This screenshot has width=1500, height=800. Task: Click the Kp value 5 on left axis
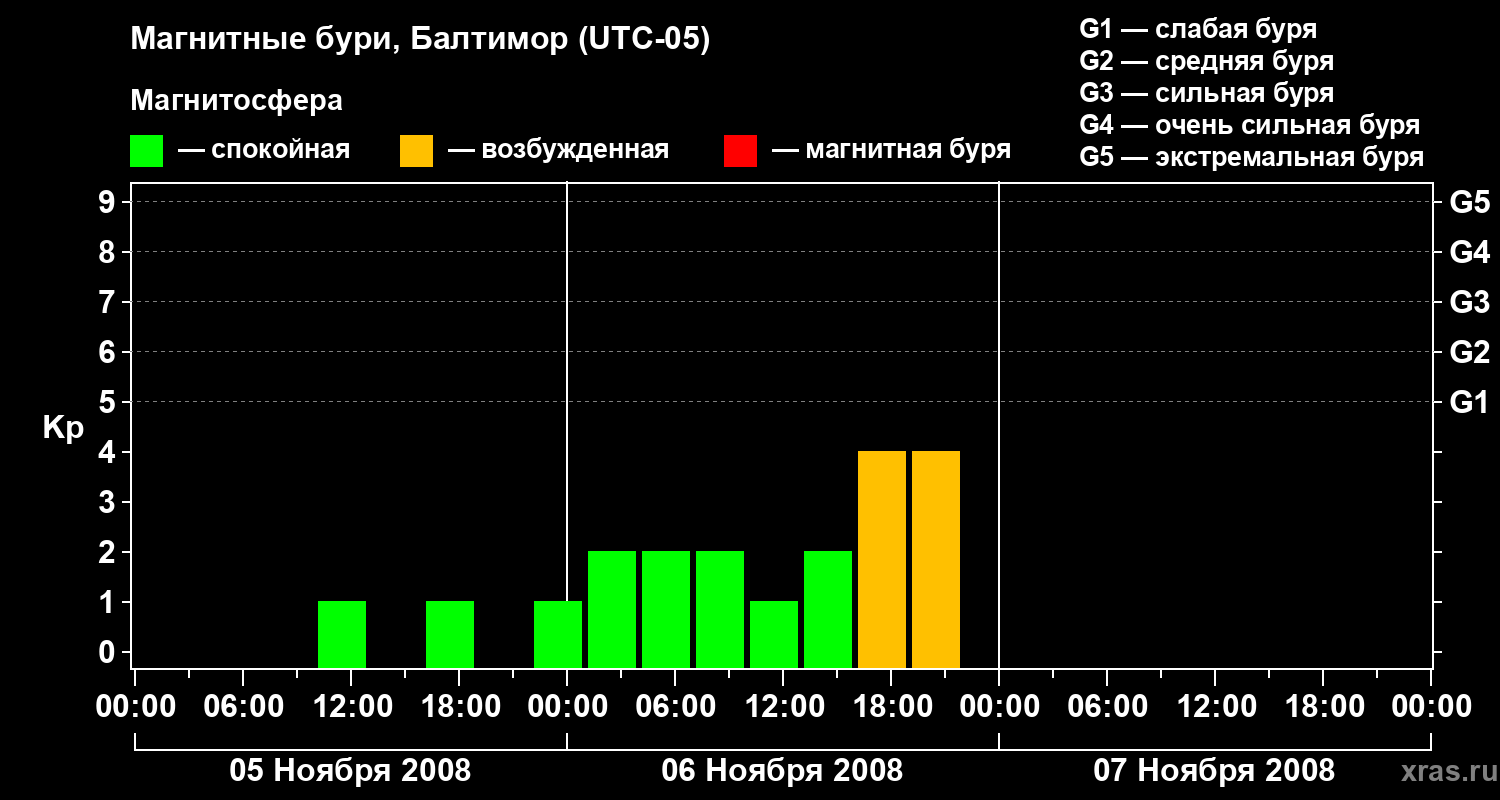(x=109, y=402)
